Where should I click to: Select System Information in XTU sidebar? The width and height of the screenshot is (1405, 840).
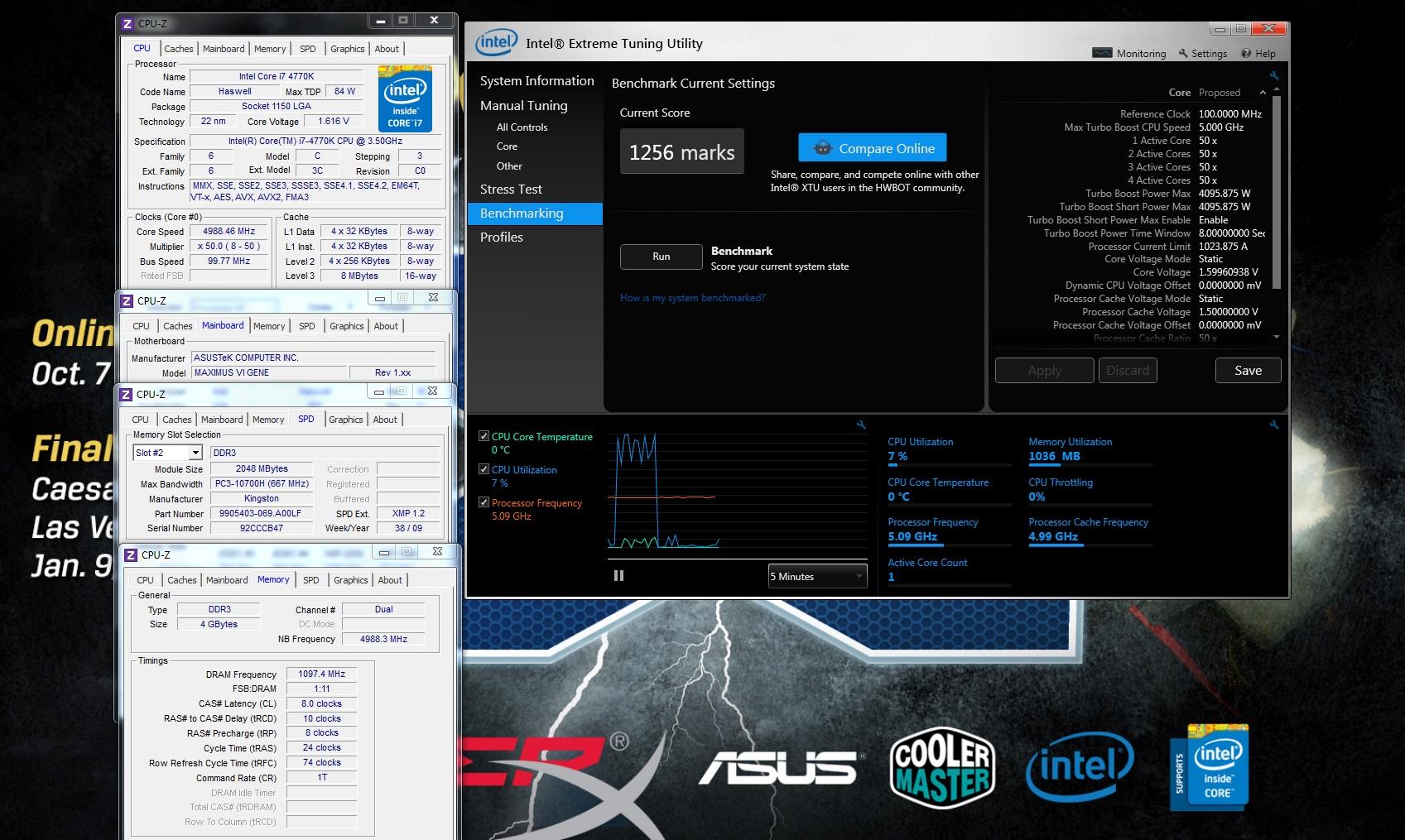(x=536, y=80)
